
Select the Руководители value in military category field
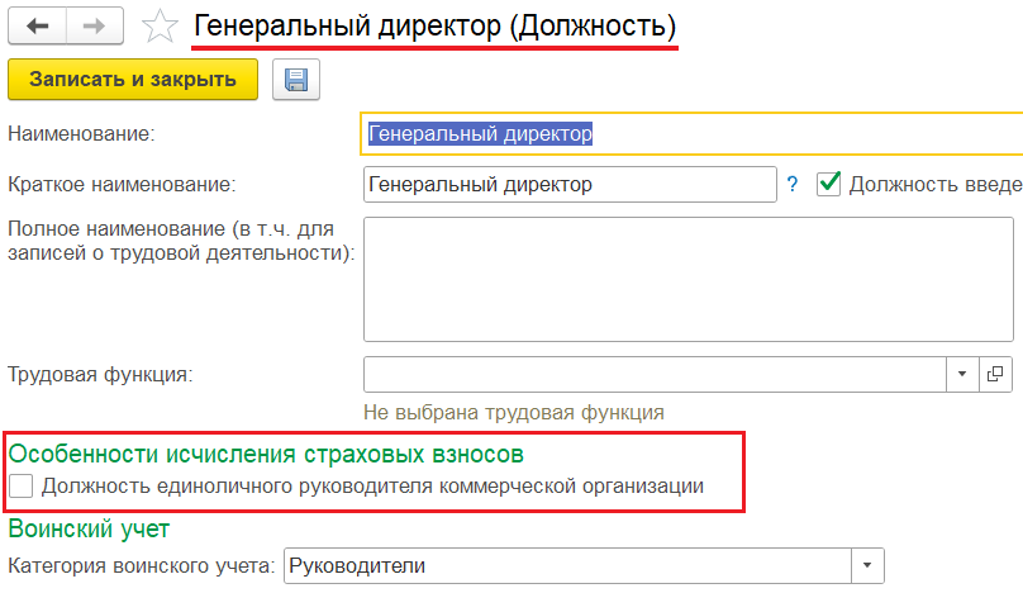point(566,566)
